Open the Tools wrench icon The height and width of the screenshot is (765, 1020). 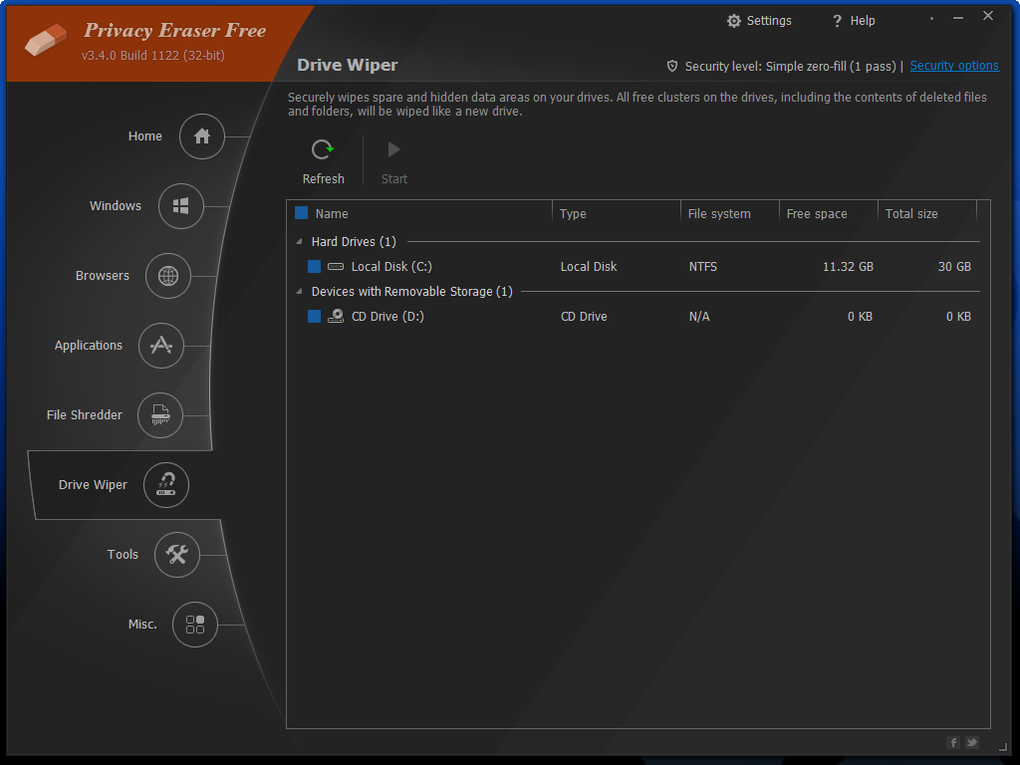[x=177, y=555]
